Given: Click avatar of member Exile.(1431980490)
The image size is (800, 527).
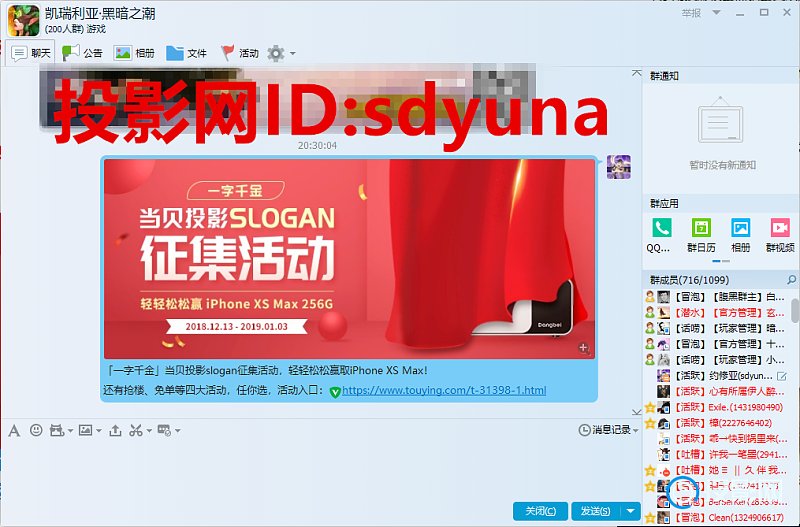Looking at the screenshot, I should coord(663,407).
